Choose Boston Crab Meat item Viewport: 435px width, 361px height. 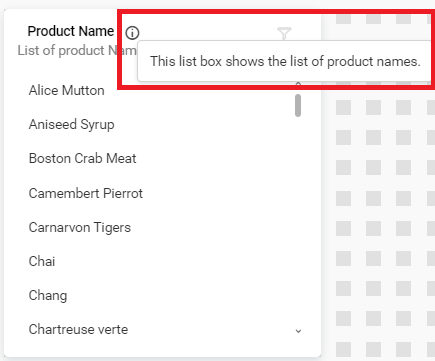pos(82,158)
